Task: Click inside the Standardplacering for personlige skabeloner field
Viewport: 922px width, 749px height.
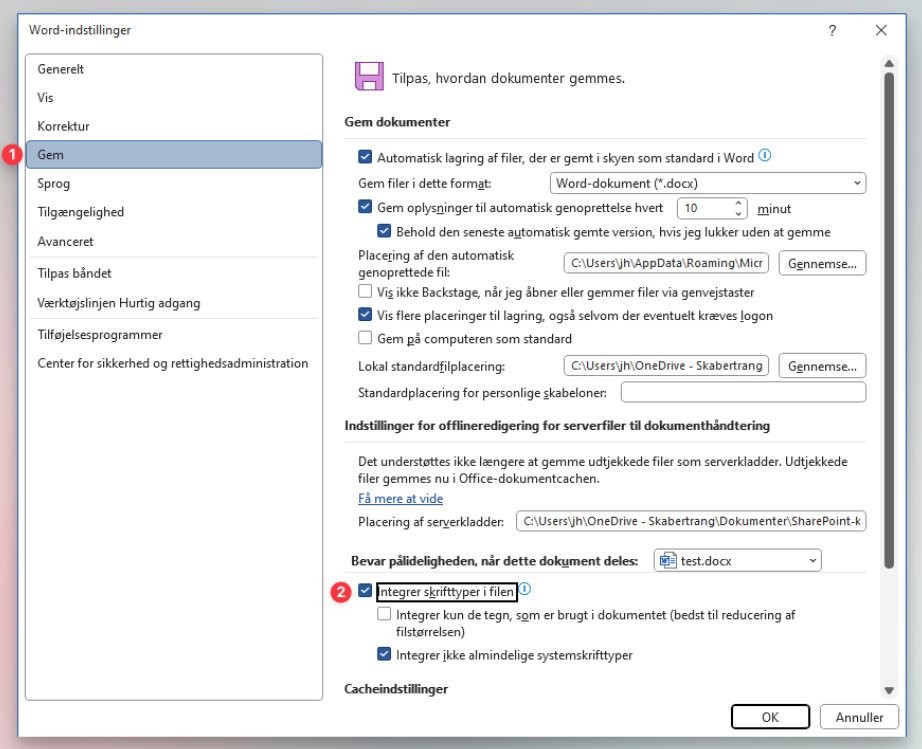Action: coord(743,391)
